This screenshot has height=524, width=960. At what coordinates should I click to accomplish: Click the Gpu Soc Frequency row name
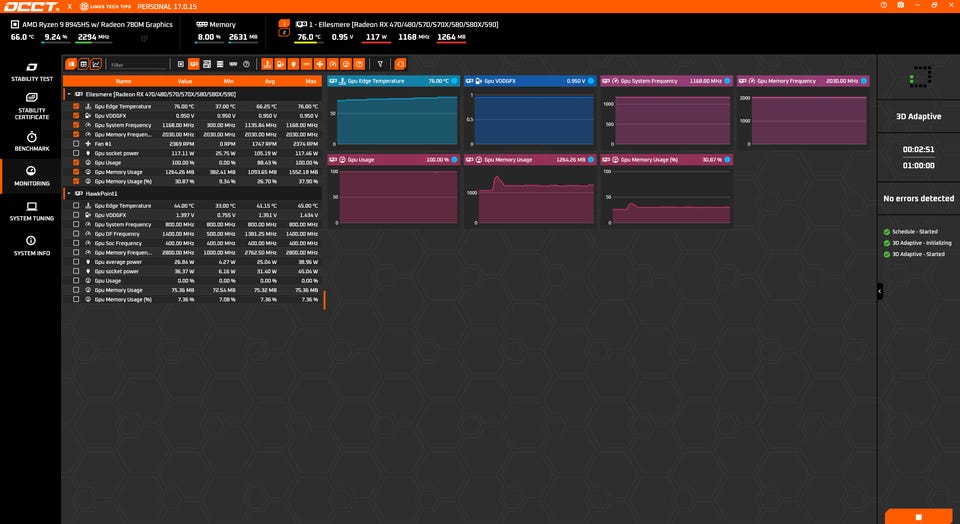pyautogui.click(x=118, y=243)
